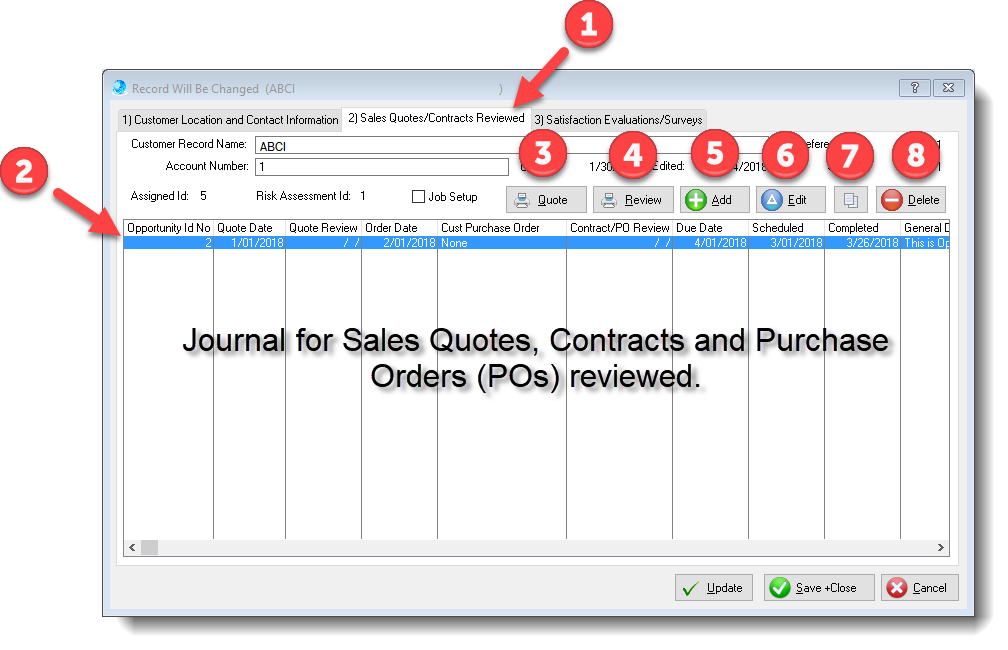The height and width of the screenshot is (650, 1008).
Task: Click the Quote Date column header
Action: 248,227
